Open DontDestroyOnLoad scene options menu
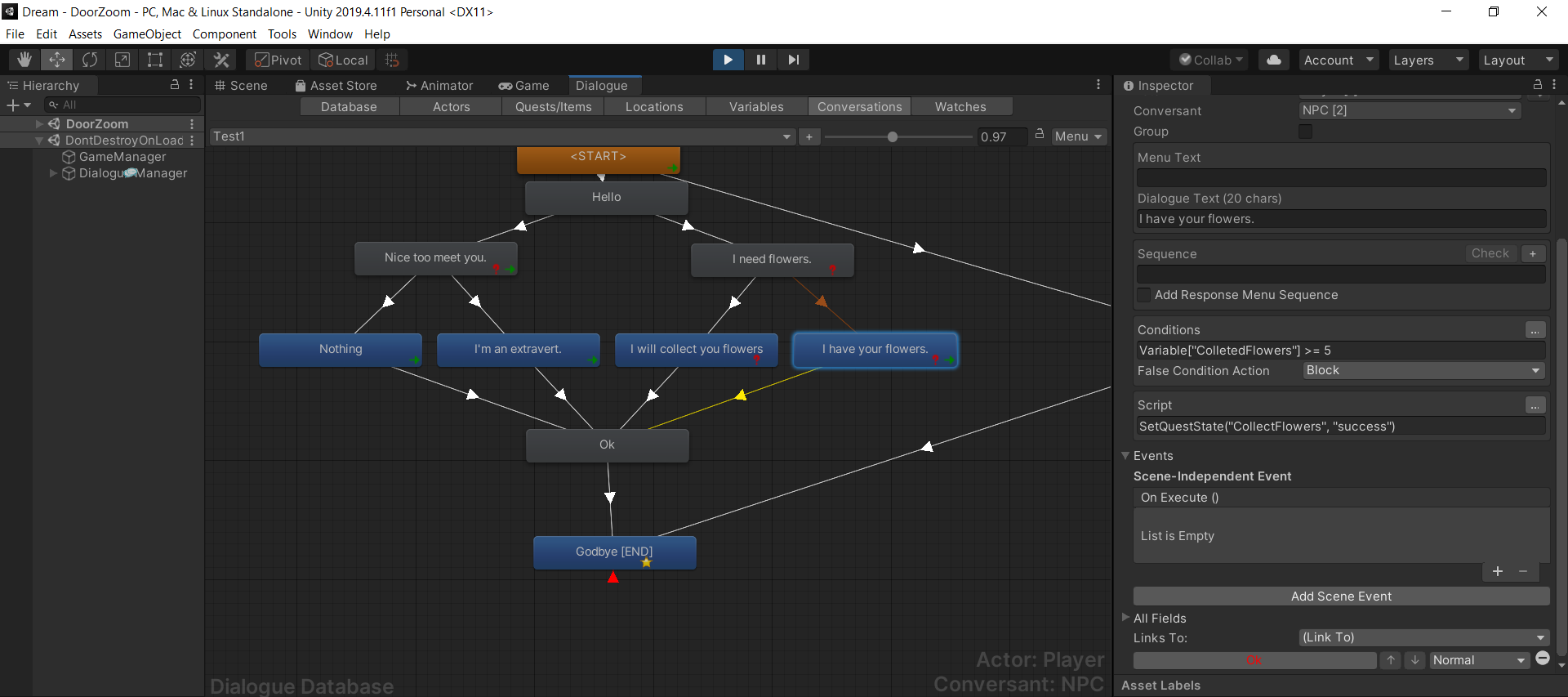 [192, 141]
